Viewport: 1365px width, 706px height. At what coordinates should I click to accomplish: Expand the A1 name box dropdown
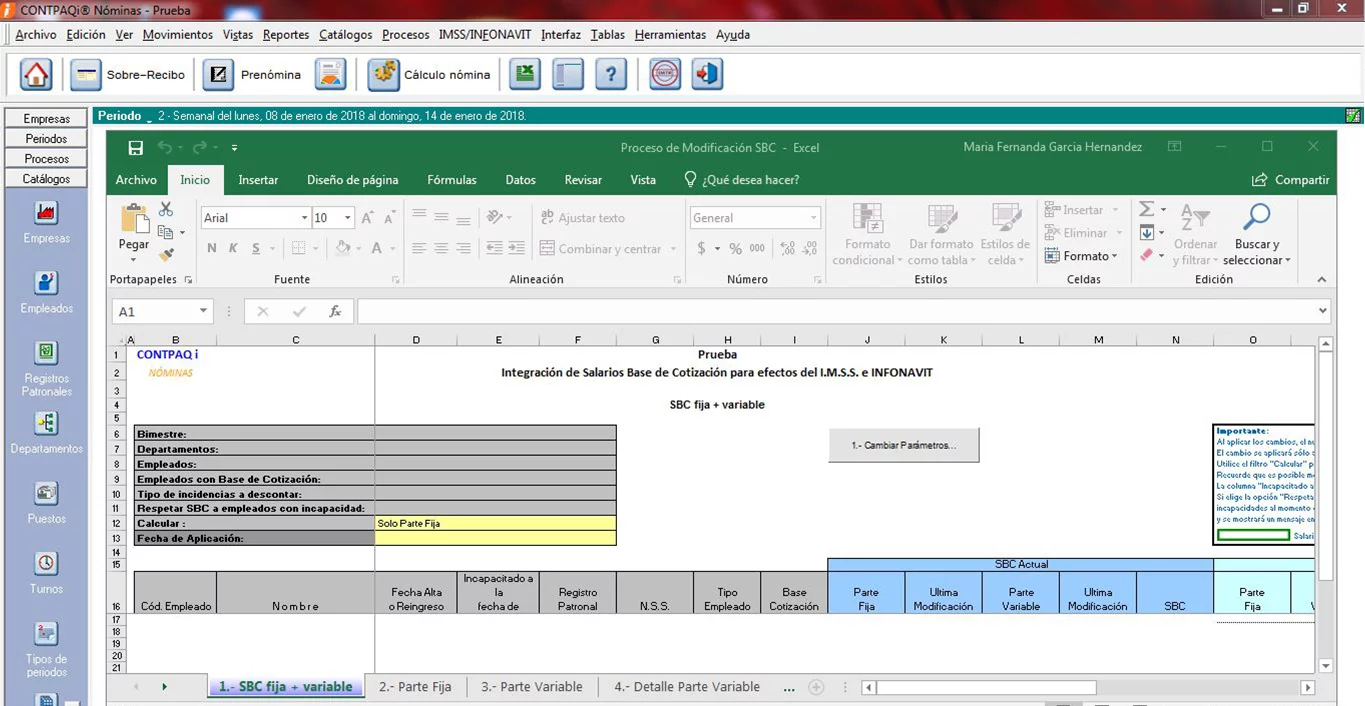[203, 312]
